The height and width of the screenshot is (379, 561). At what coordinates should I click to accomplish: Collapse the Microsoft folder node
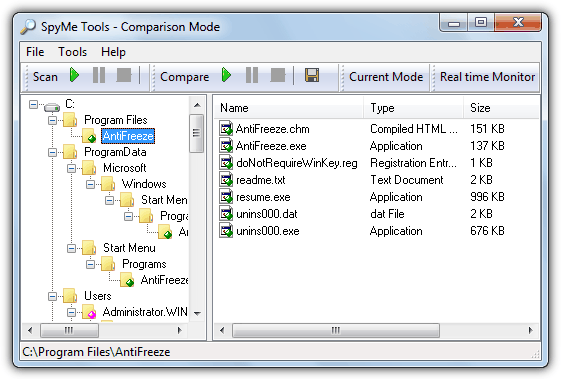(72, 169)
